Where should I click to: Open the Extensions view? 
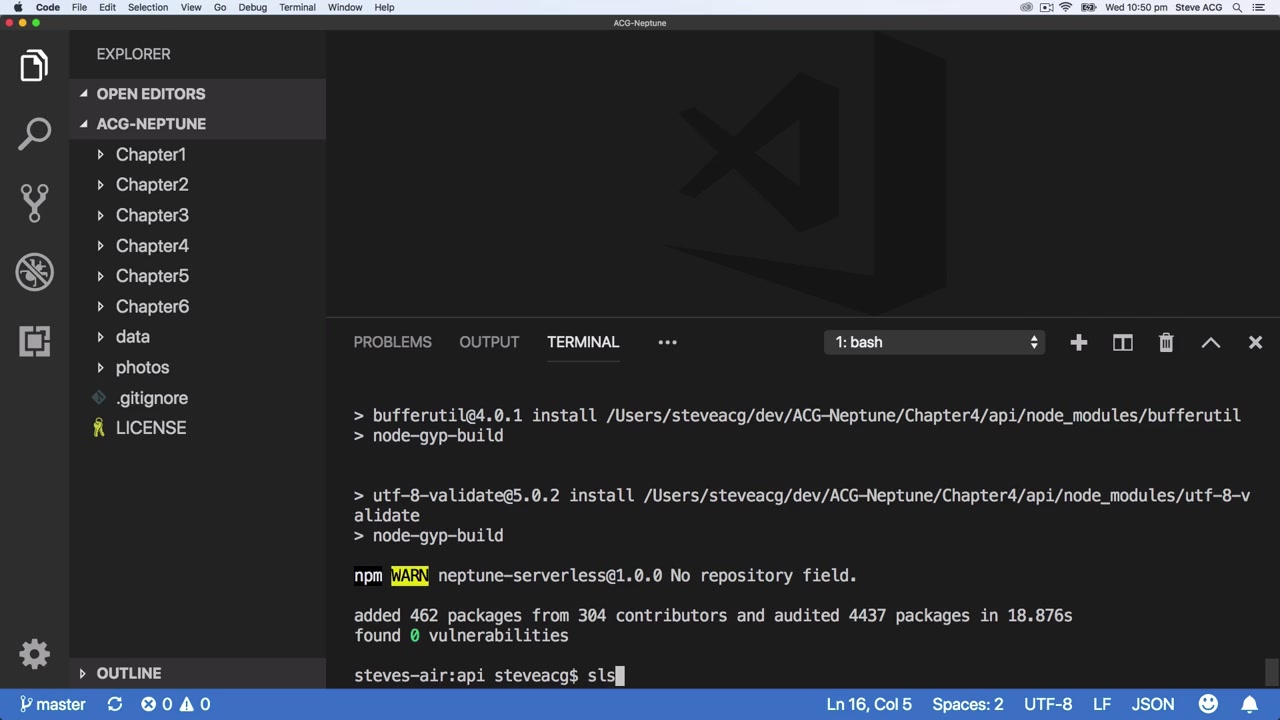pyautogui.click(x=34, y=341)
